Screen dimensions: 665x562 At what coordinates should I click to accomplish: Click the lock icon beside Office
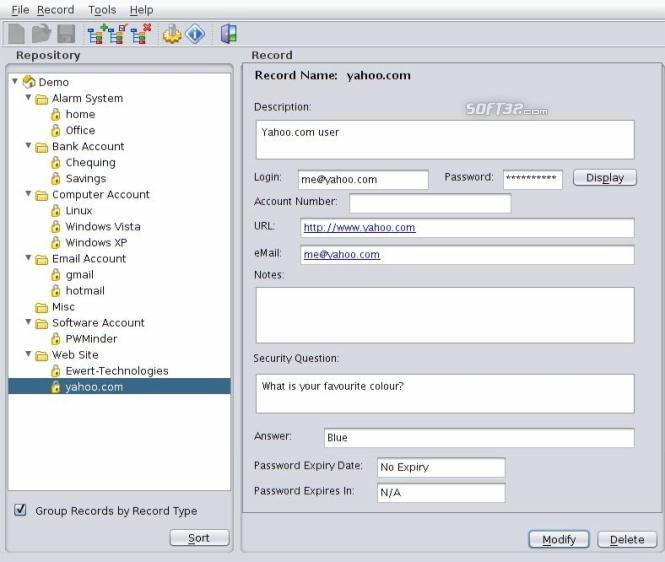click(56, 131)
